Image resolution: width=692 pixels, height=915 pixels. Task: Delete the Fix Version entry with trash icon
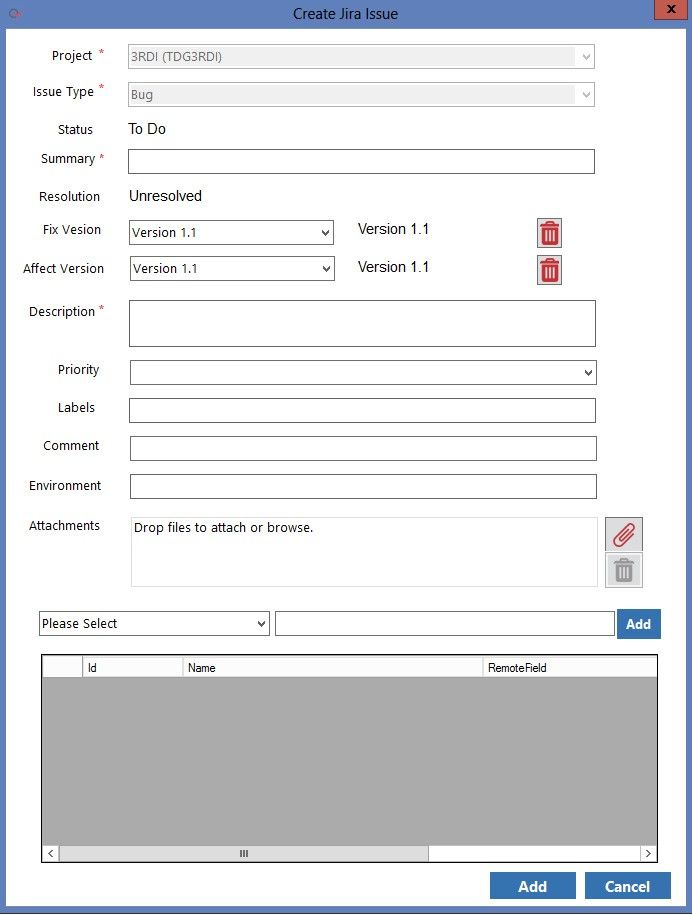coord(549,233)
